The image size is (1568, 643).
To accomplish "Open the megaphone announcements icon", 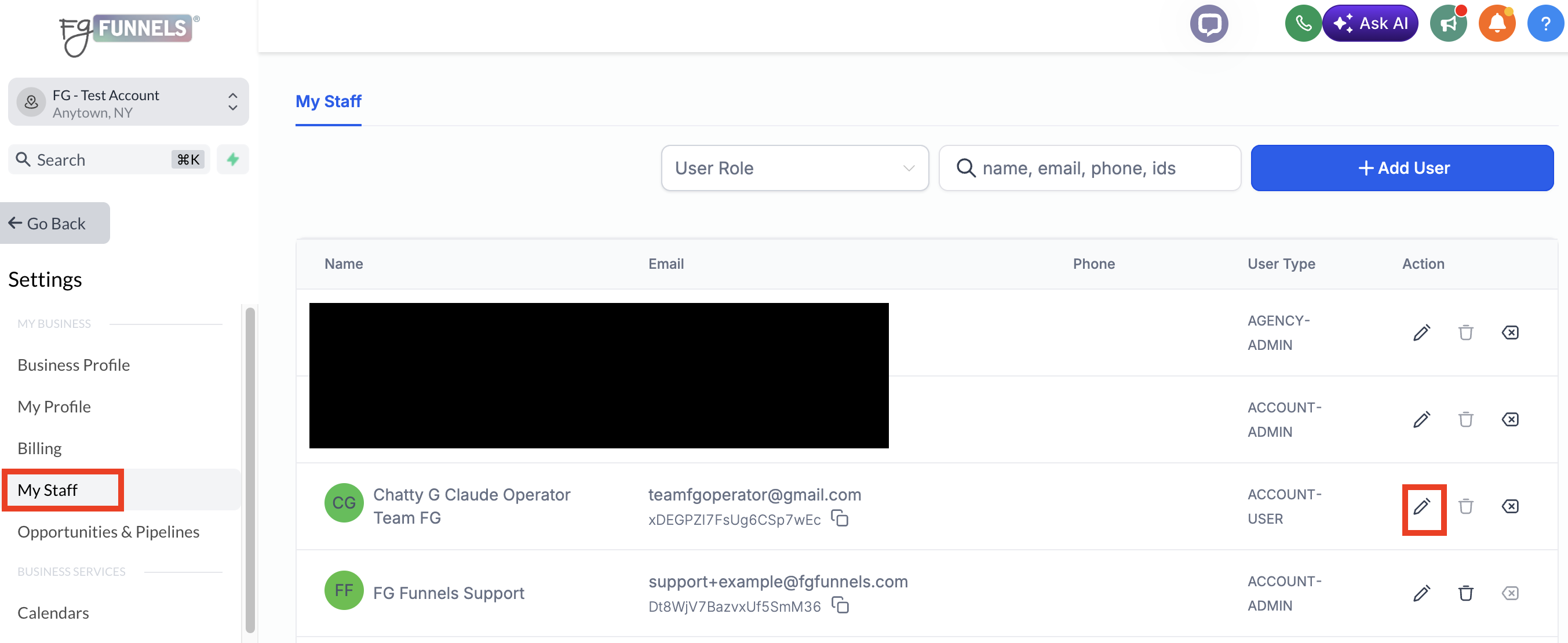I will click(x=1448, y=24).
